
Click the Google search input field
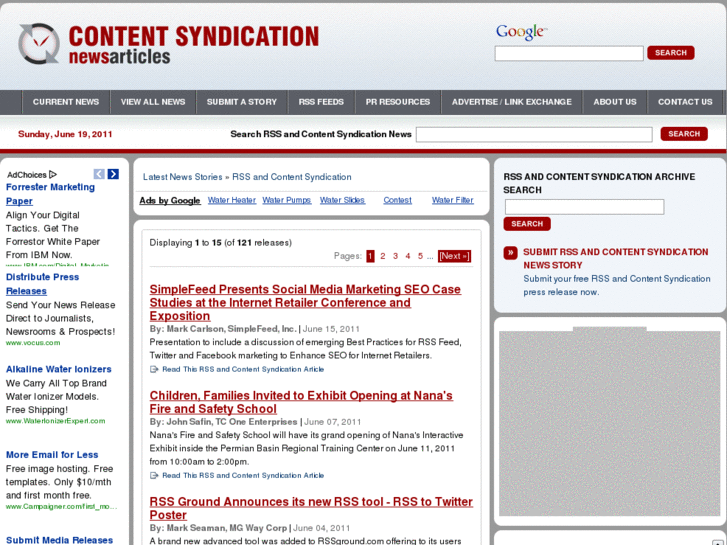click(569, 53)
